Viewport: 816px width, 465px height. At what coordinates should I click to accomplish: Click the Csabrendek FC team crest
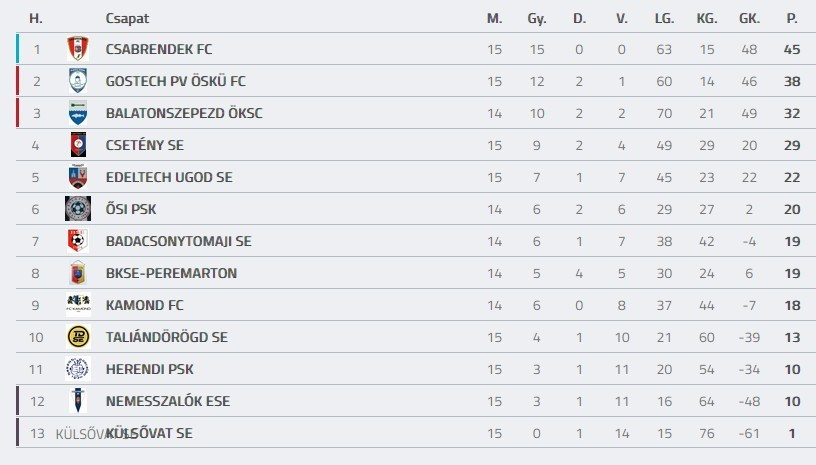pyautogui.click(x=77, y=49)
